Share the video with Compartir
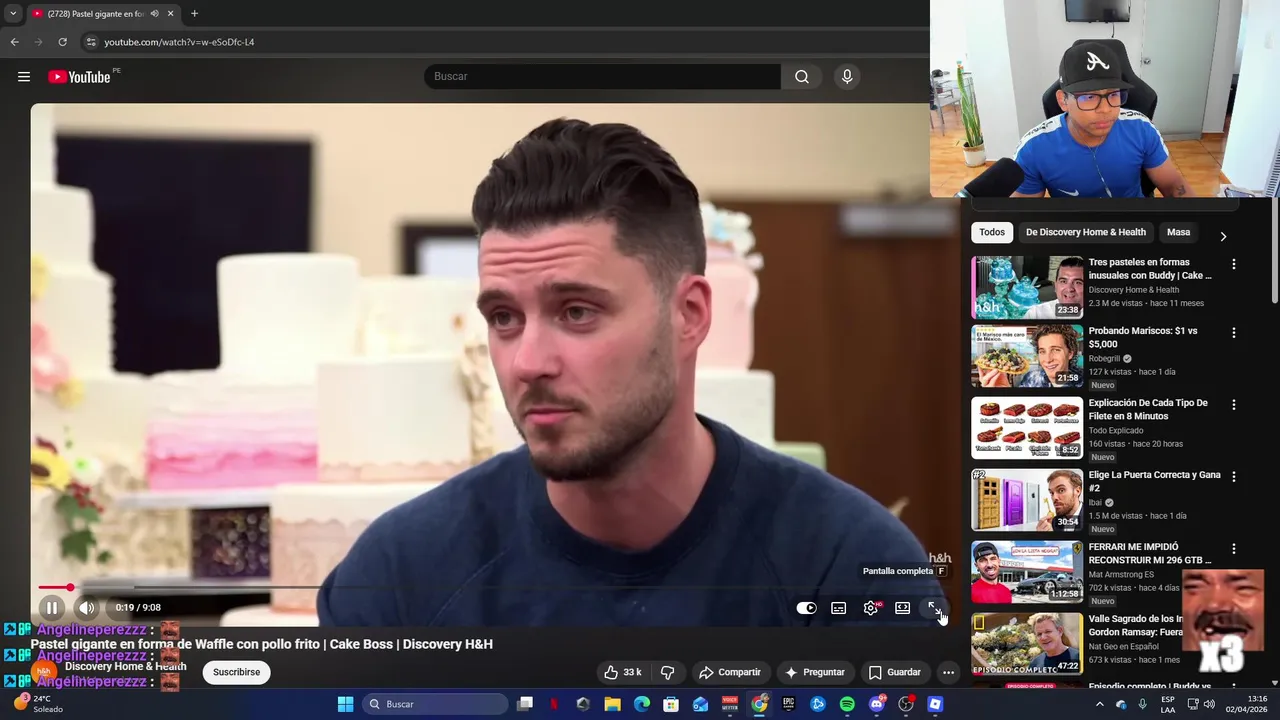1280x720 pixels. click(730, 672)
